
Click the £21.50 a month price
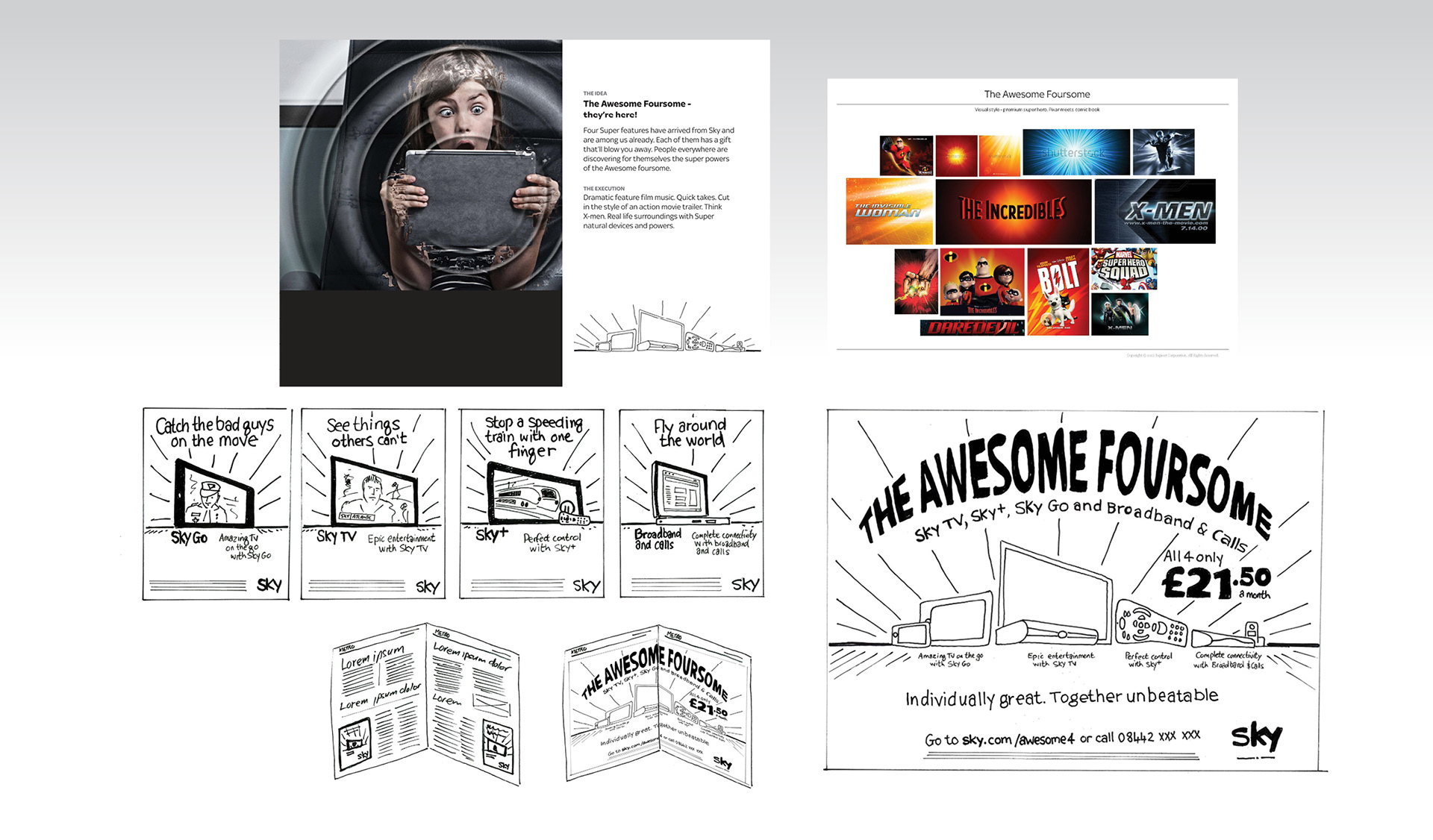pos(1215,581)
